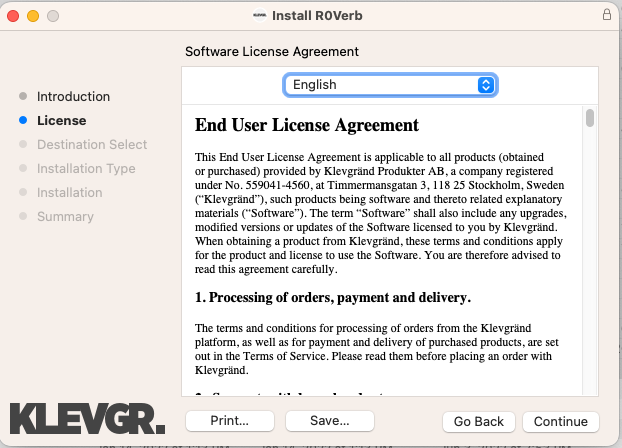Open the English language dropdown
Screen dimensions: 622x448
[390, 85]
